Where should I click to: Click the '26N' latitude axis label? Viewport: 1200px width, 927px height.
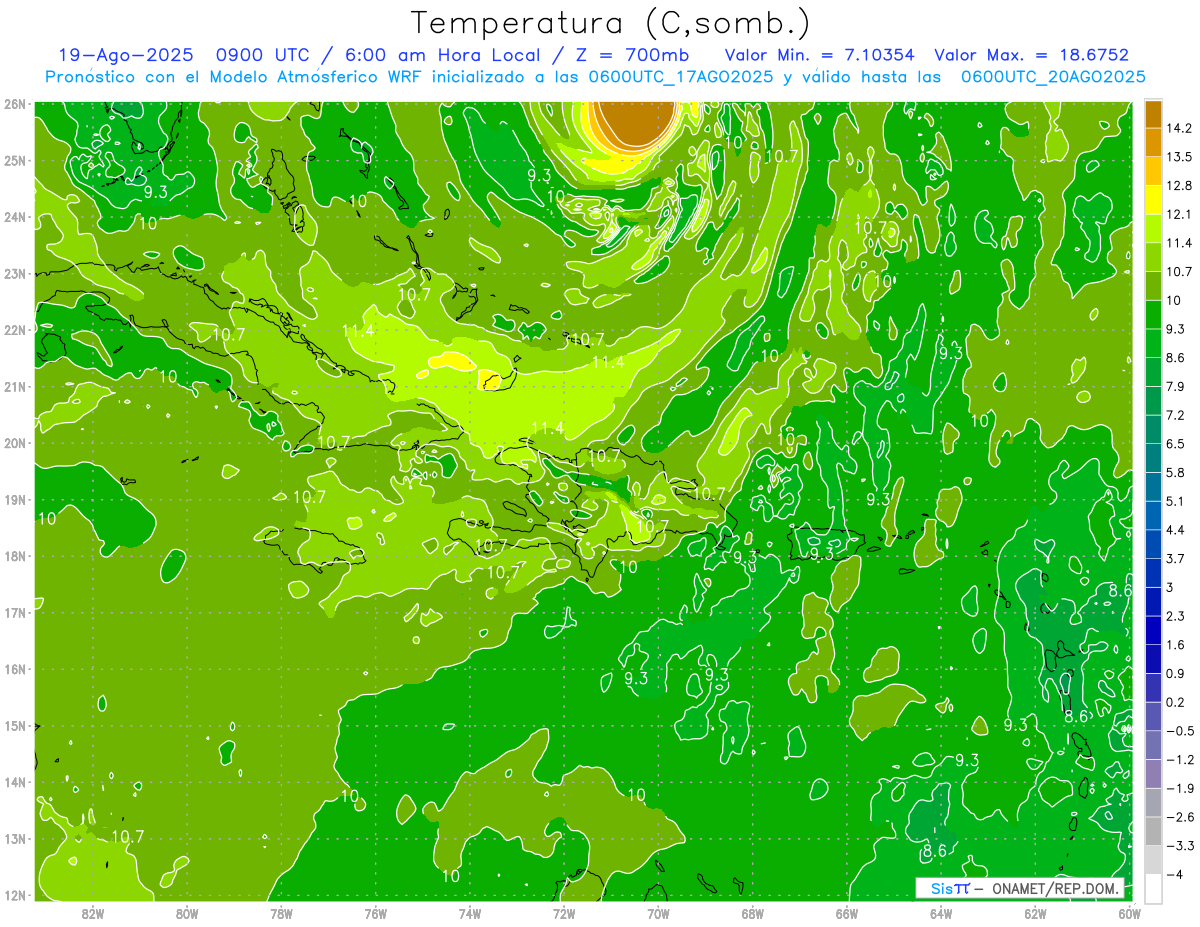[14, 103]
